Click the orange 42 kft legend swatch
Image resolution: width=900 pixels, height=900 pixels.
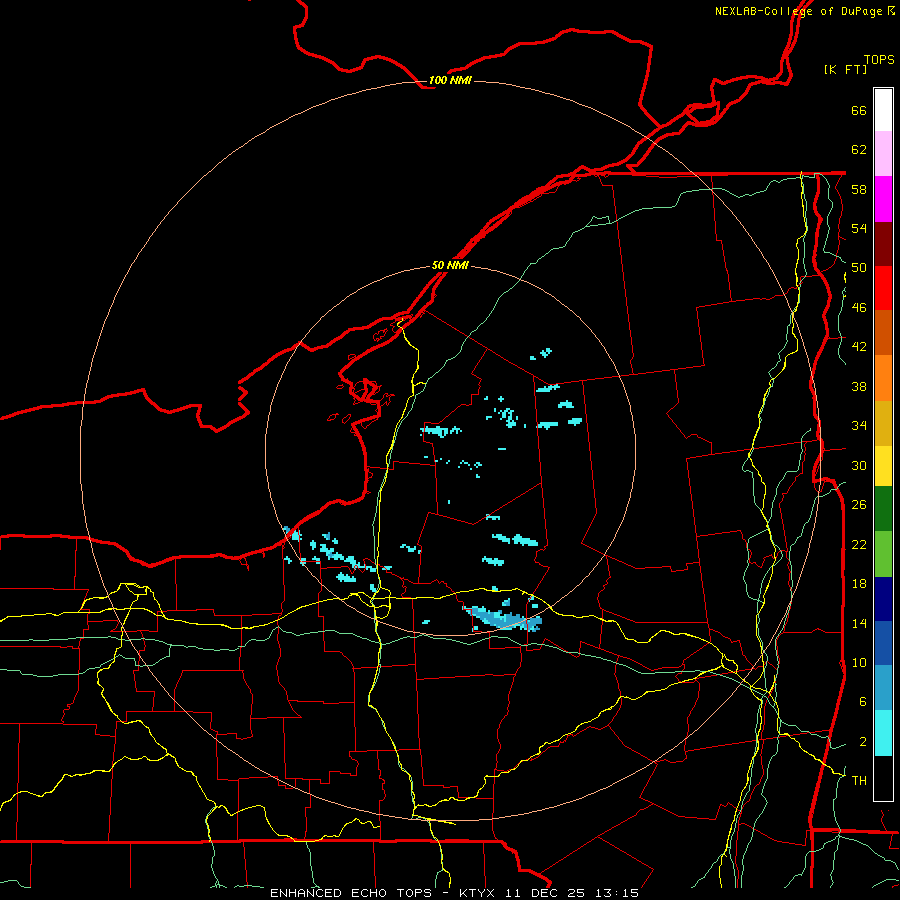883,377
